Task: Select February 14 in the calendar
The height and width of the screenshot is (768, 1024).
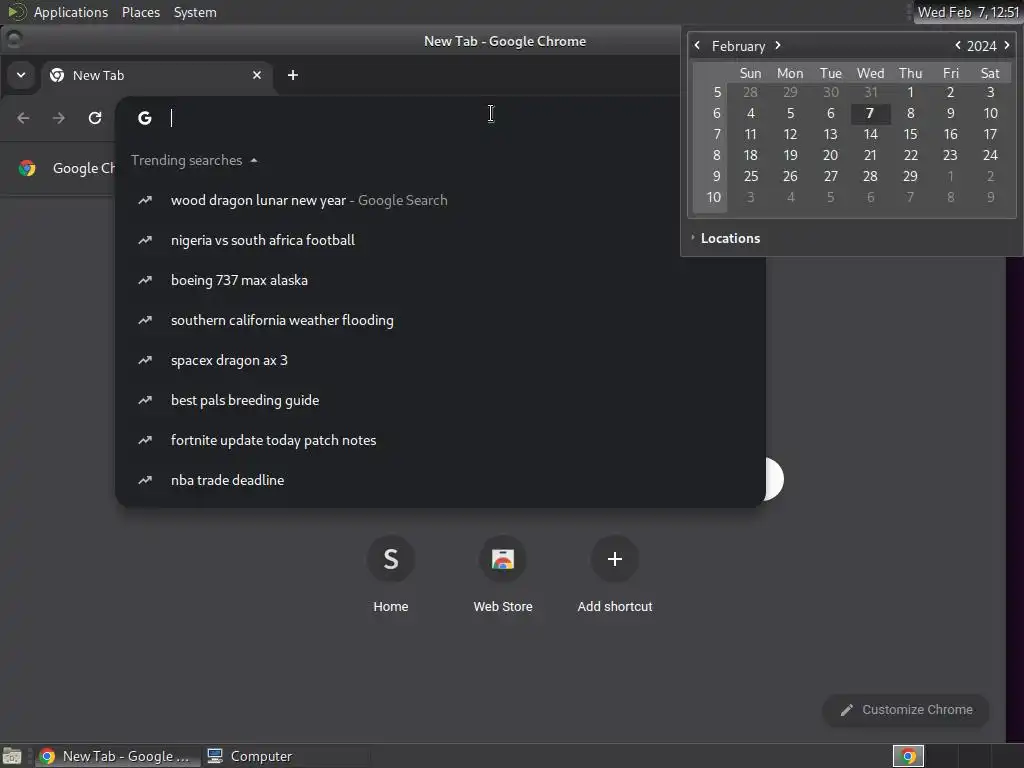Action: (x=870, y=135)
